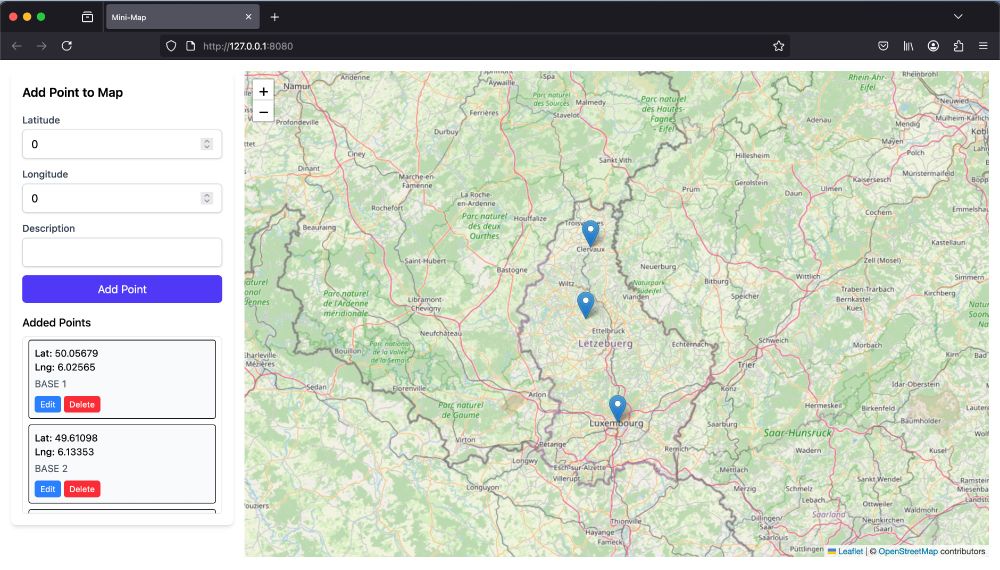Click the 'BASE 2' description text
Image resolution: width=1000 pixels, height=570 pixels.
[51, 469]
